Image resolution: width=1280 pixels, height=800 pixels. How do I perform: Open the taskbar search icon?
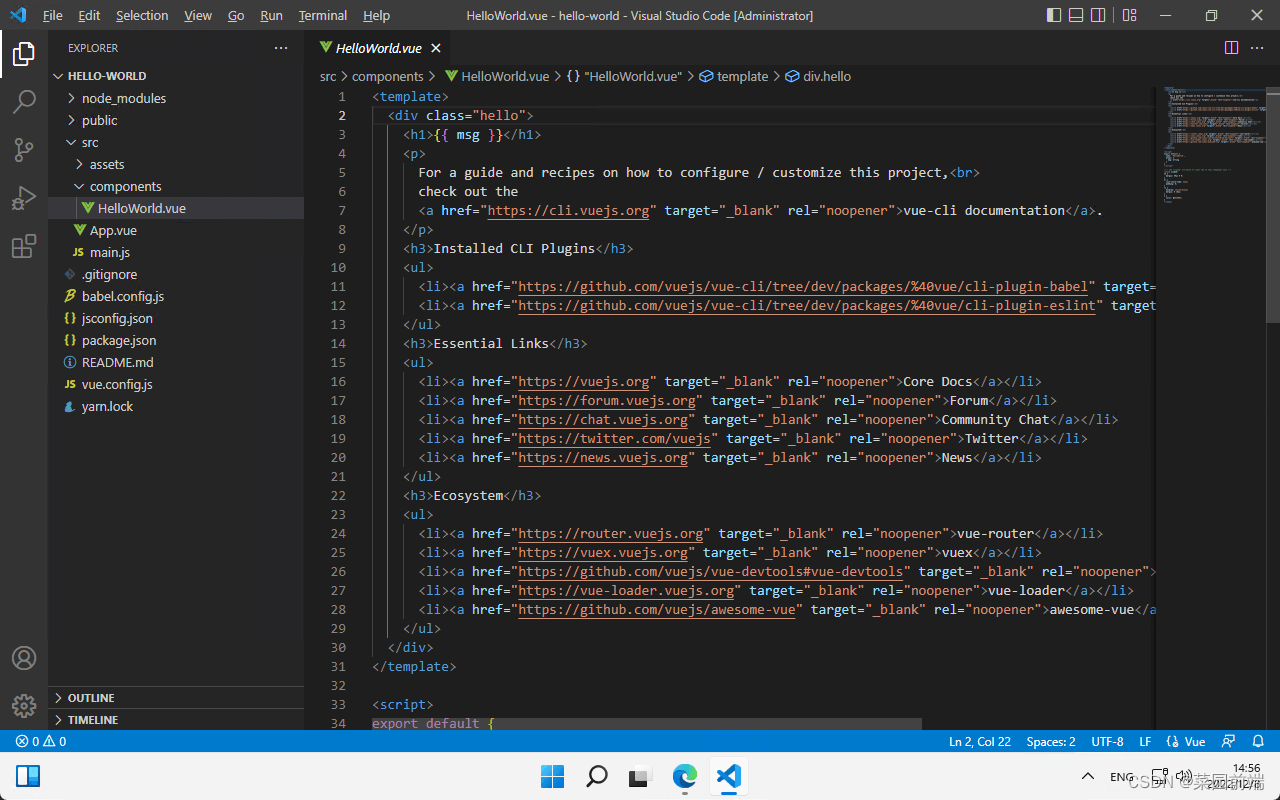pyautogui.click(x=596, y=776)
